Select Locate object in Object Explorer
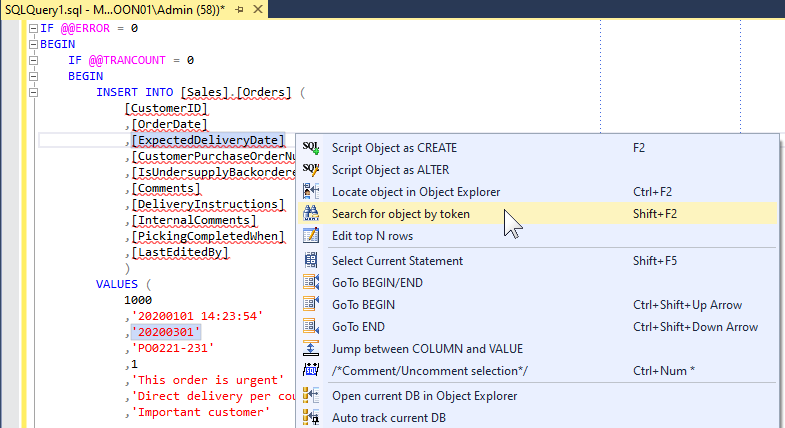The height and width of the screenshot is (428, 785). [538, 192]
